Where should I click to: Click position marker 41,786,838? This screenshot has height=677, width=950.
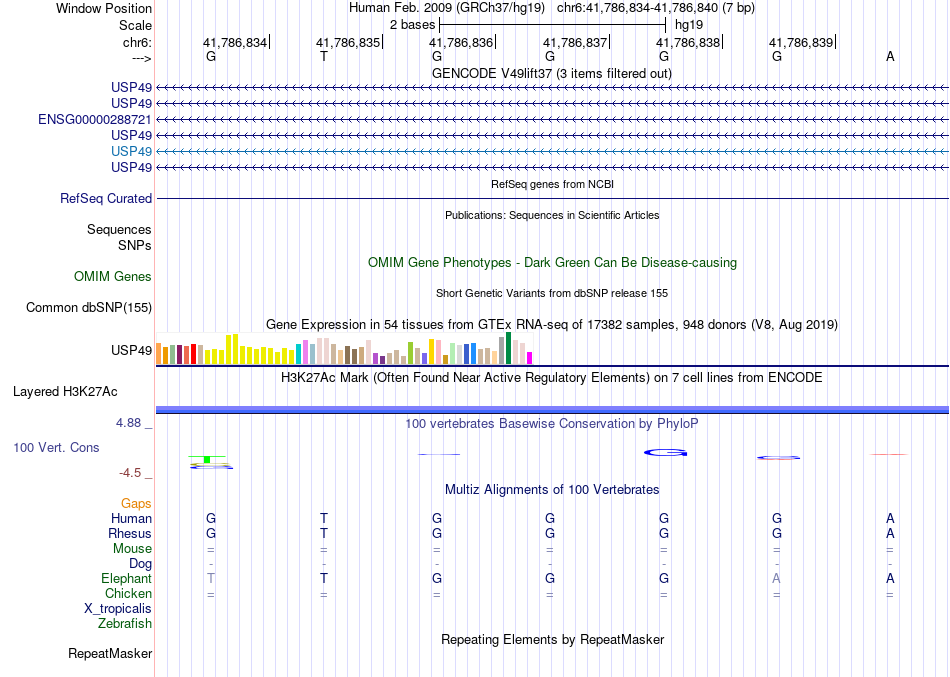689,42
